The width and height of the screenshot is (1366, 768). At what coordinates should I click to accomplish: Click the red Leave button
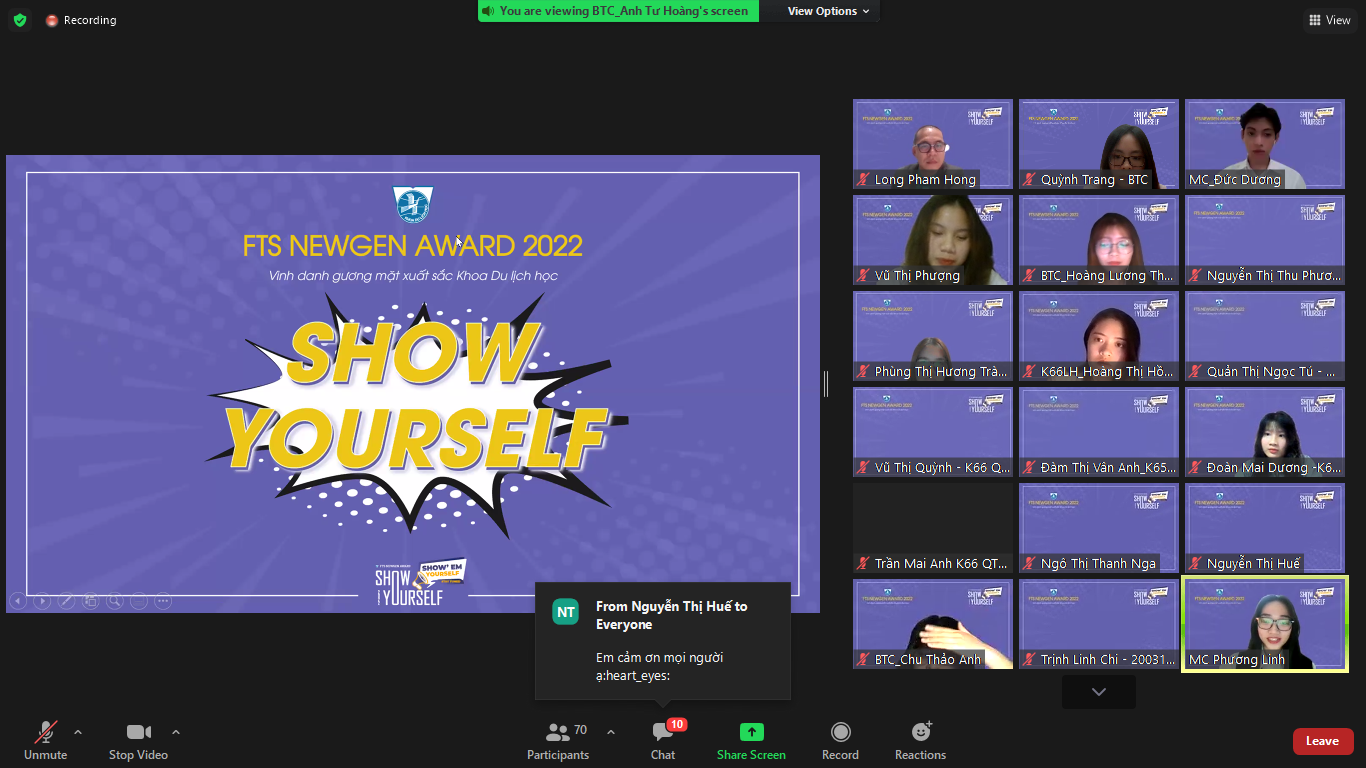(x=1322, y=741)
